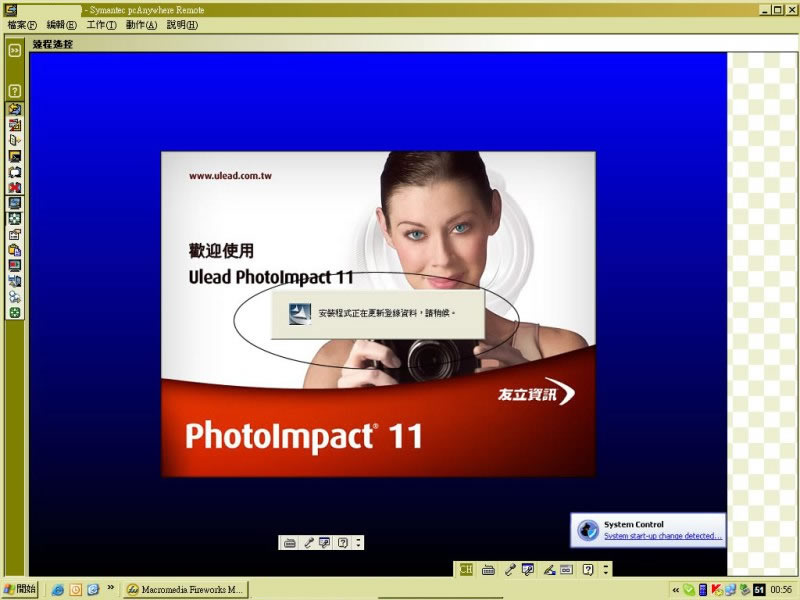800x600 pixels.
Task: Open the 開始 Start menu
Action: 20,589
